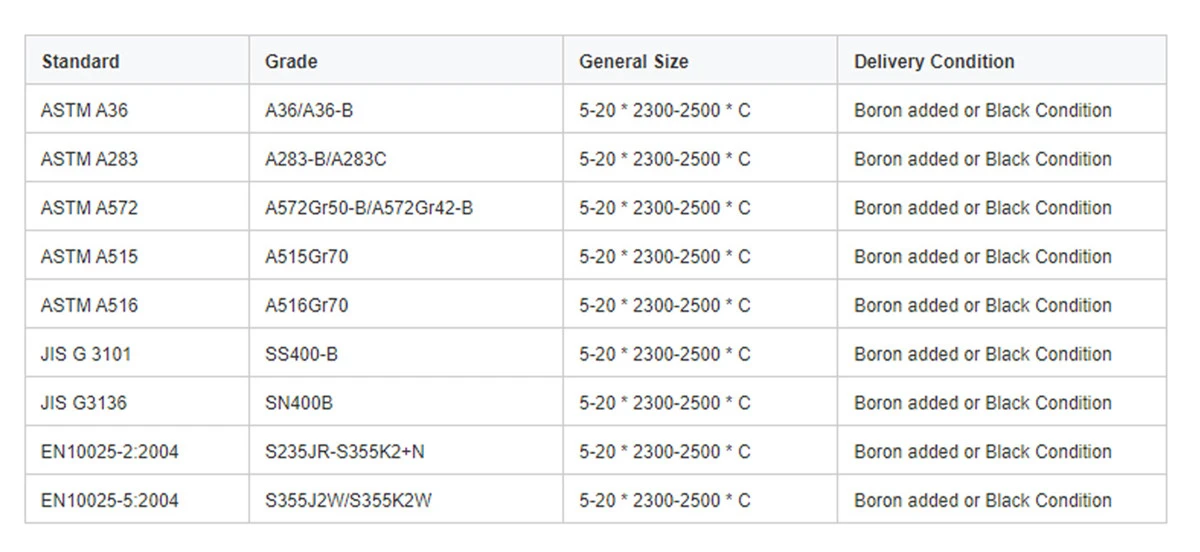
Task: Click grade S355J2W/S355K2W cell
Action: click(406, 500)
